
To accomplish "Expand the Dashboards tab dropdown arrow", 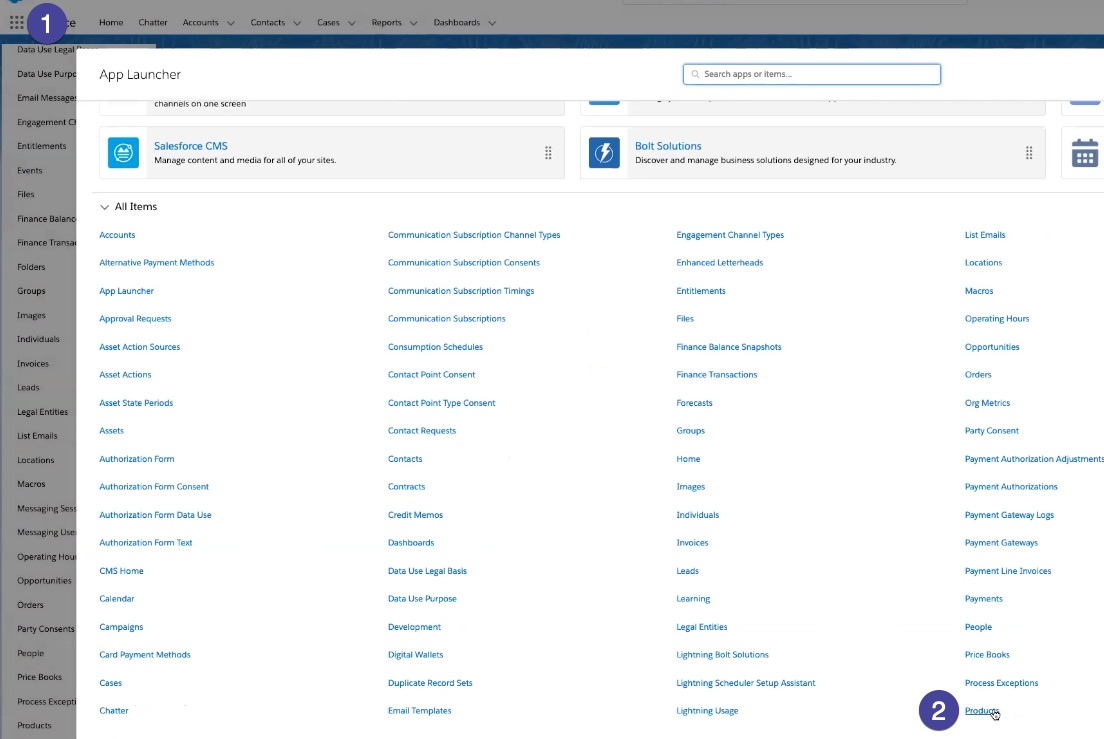I will pyautogui.click(x=492, y=23).
